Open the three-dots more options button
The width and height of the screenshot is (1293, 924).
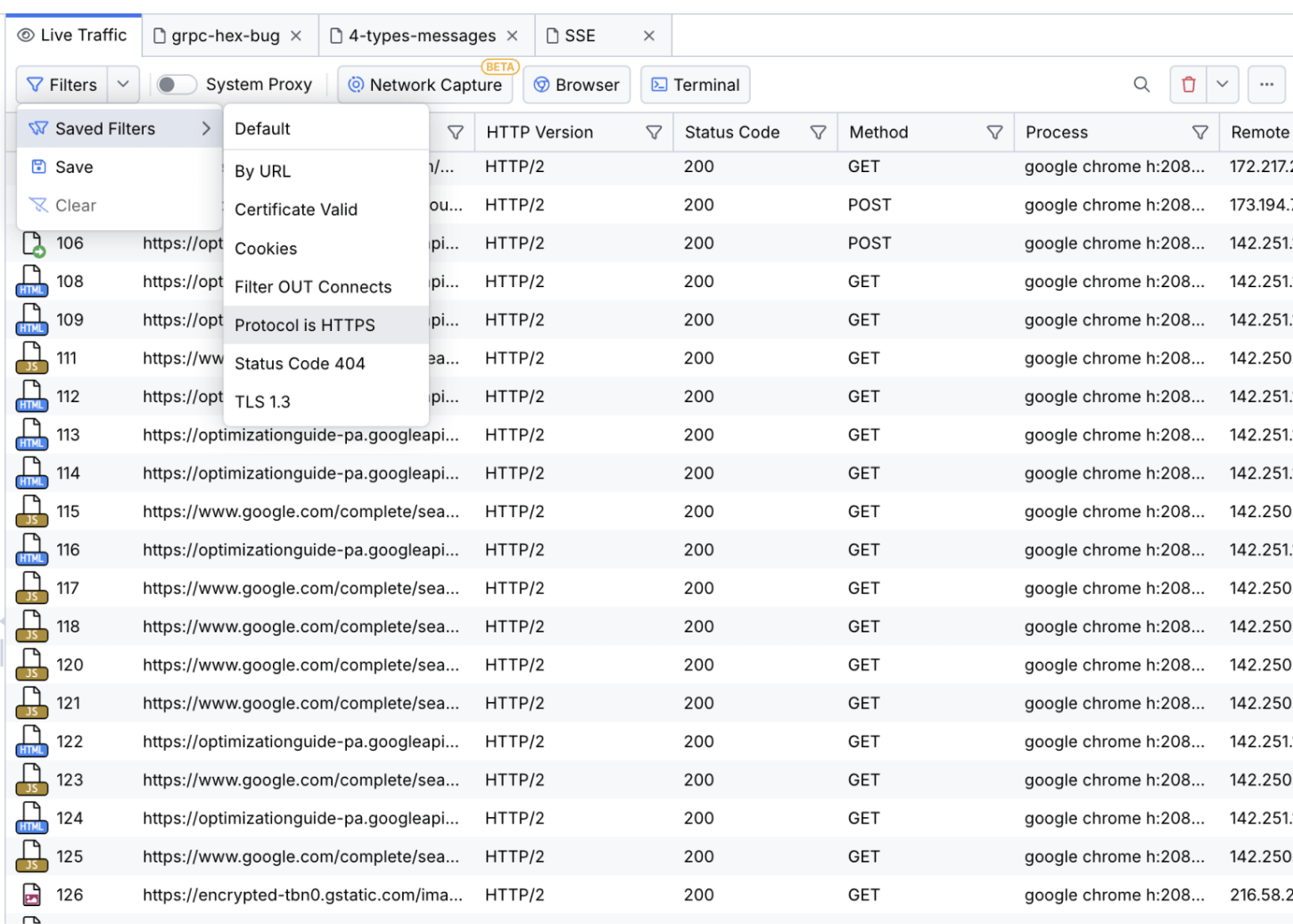click(x=1266, y=85)
